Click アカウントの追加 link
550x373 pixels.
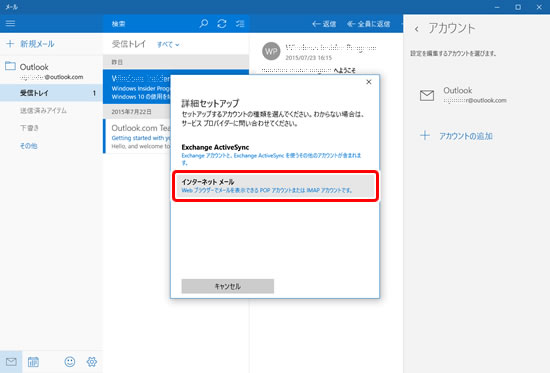(466, 136)
